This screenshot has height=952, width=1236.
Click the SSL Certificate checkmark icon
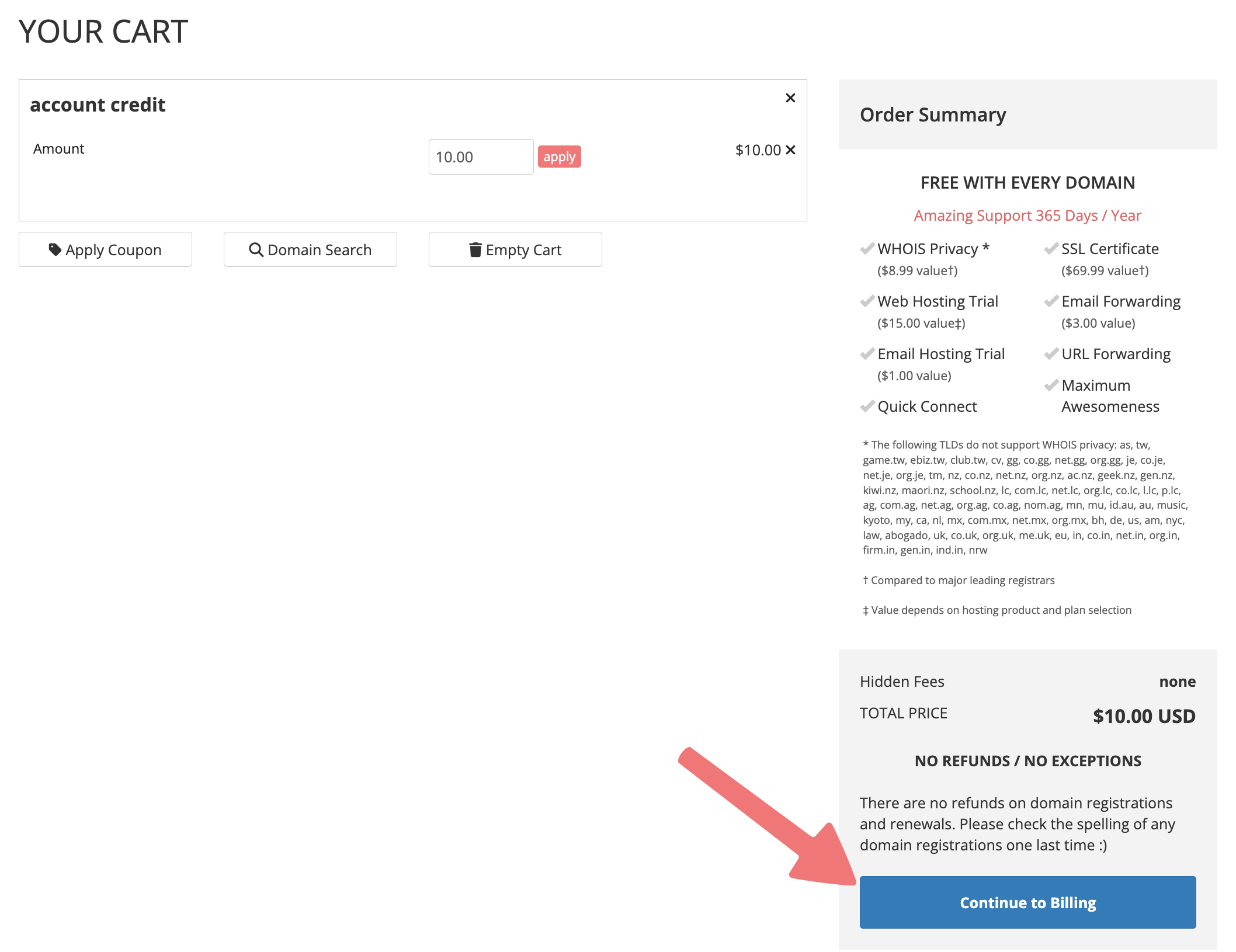click(1051, 249)
